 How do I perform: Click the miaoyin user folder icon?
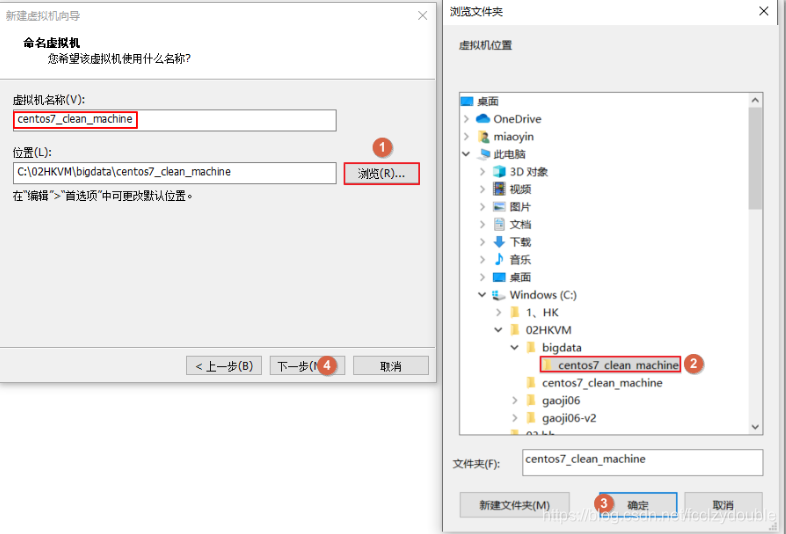pyautogui.click(x=483, y=136)
